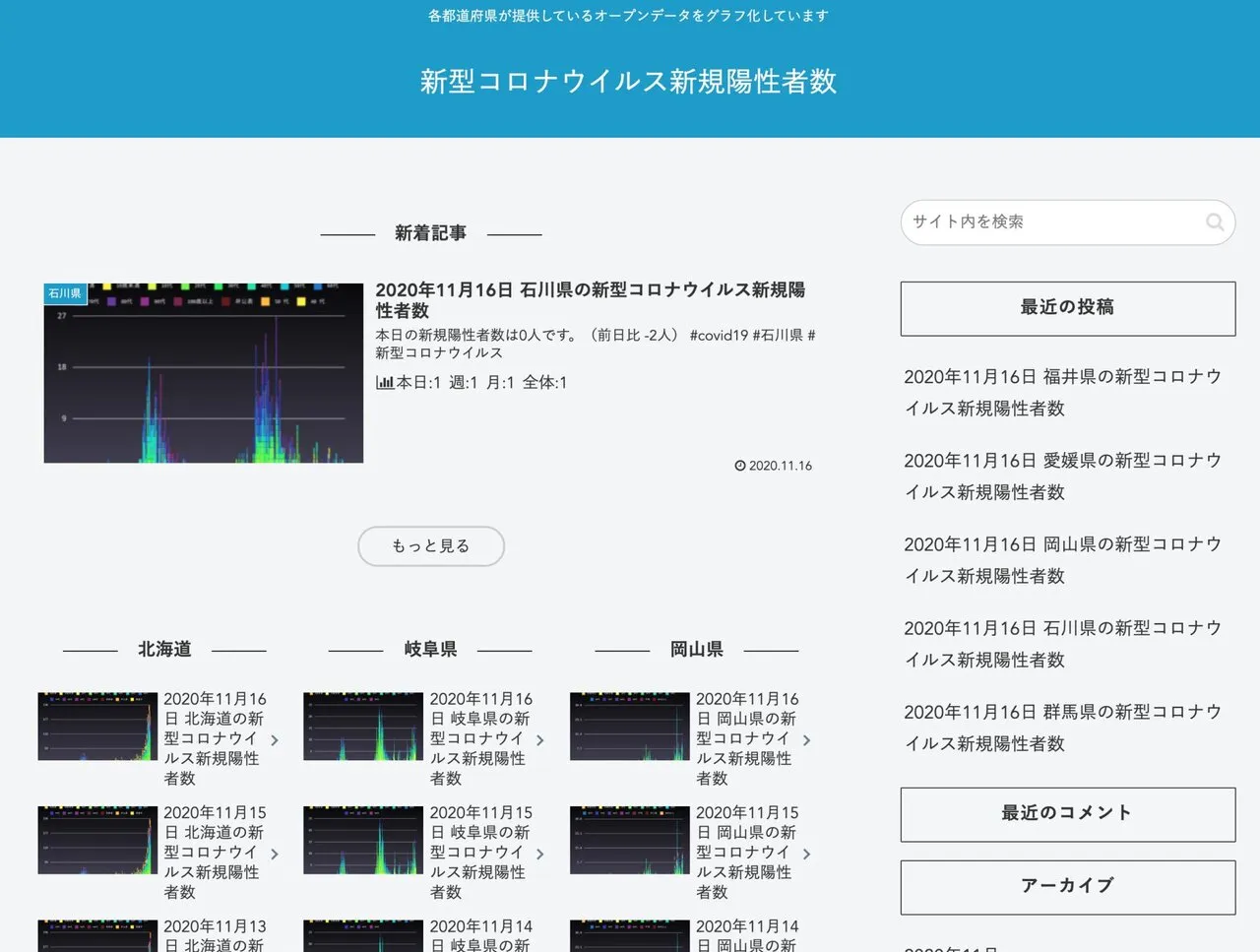
Task: Open the chevron next to 岐阜県 November 16 post
Action: point(540,740)
